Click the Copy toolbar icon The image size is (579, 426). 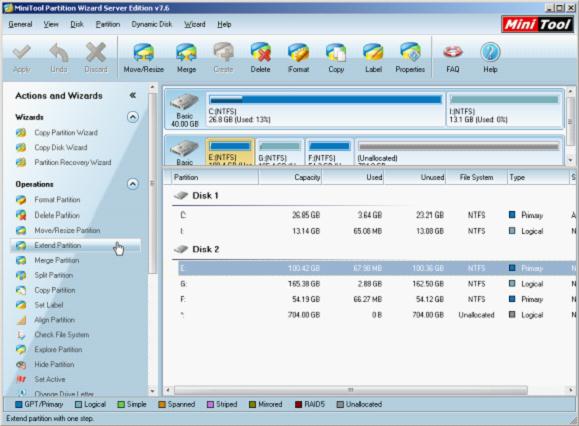[336, 58]
